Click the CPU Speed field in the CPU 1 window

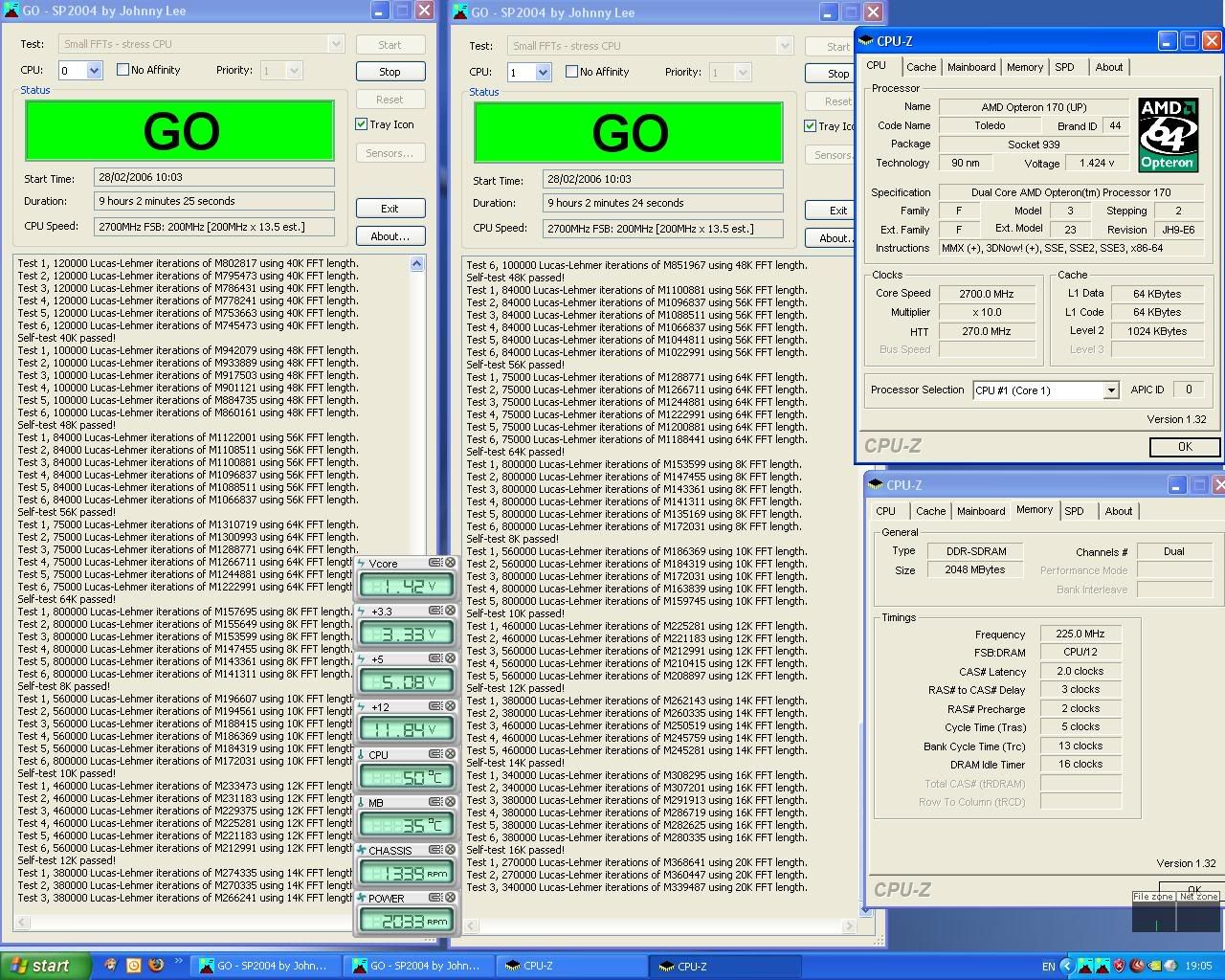click(663, 229)
